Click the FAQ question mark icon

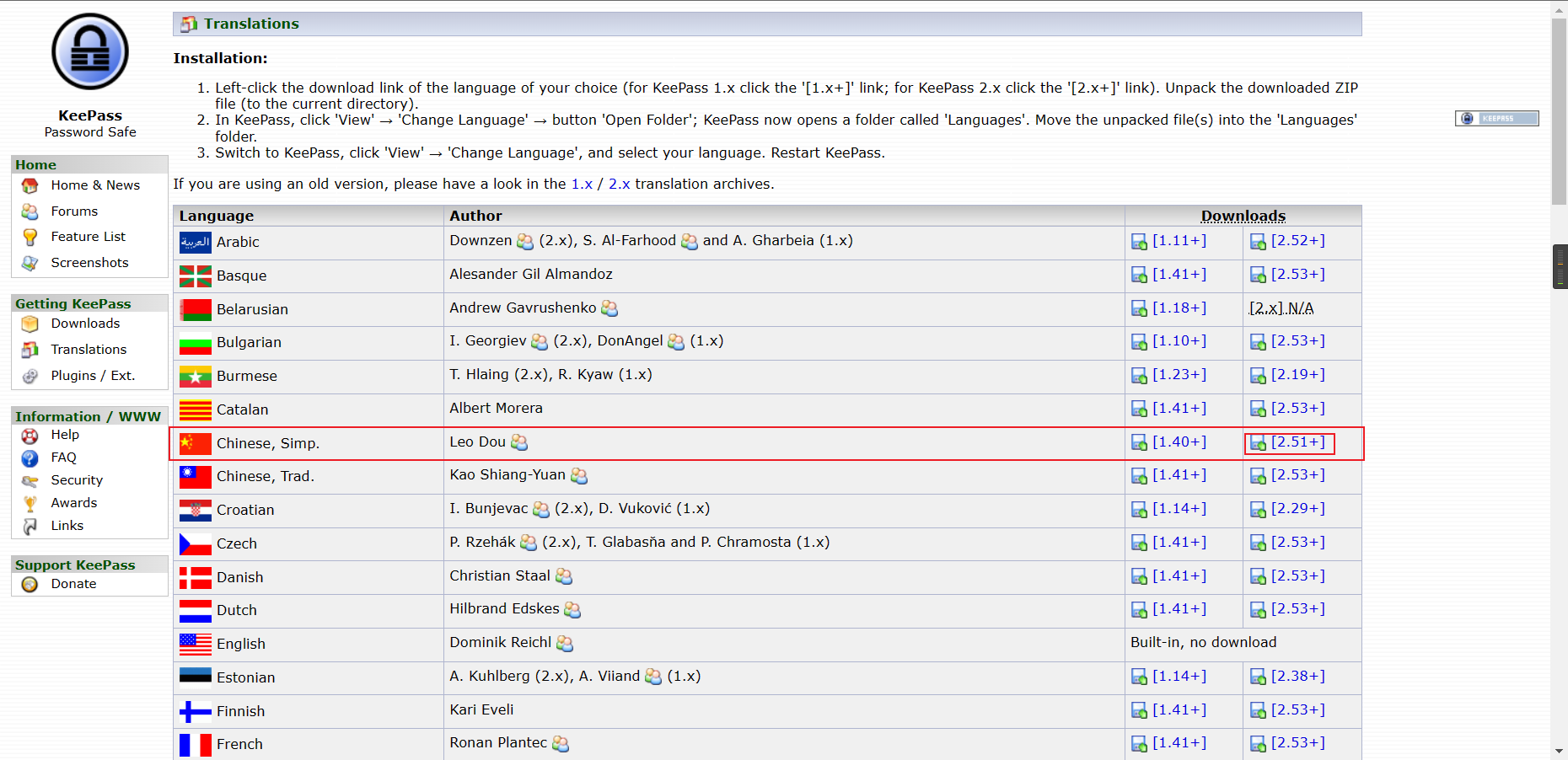[30, 458]
